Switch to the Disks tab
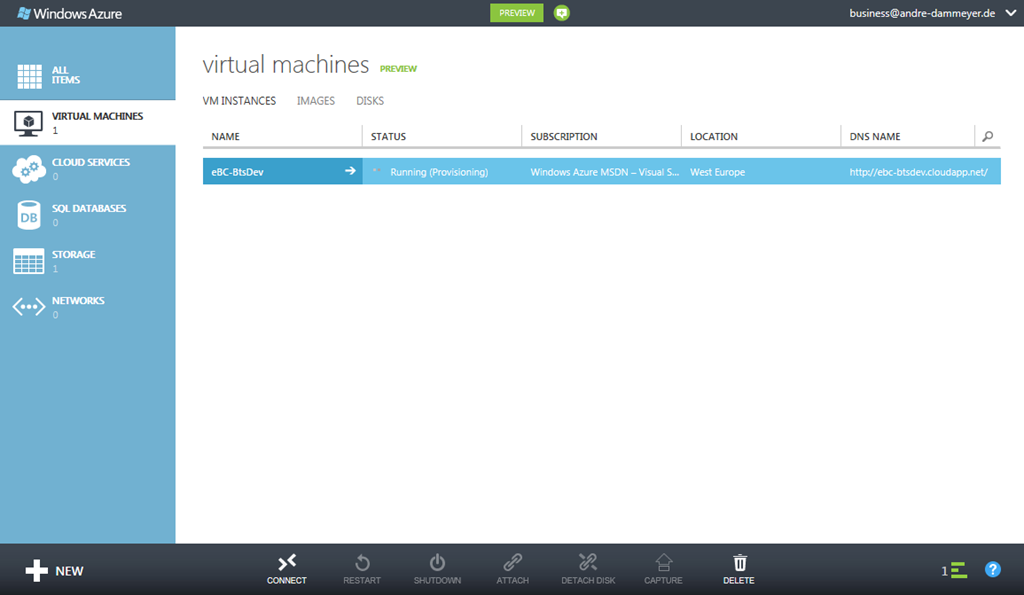 [370, 101]
